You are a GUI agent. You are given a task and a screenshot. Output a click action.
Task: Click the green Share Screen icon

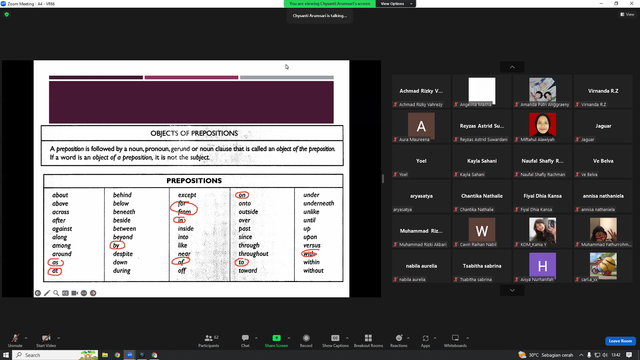point(276,338)
